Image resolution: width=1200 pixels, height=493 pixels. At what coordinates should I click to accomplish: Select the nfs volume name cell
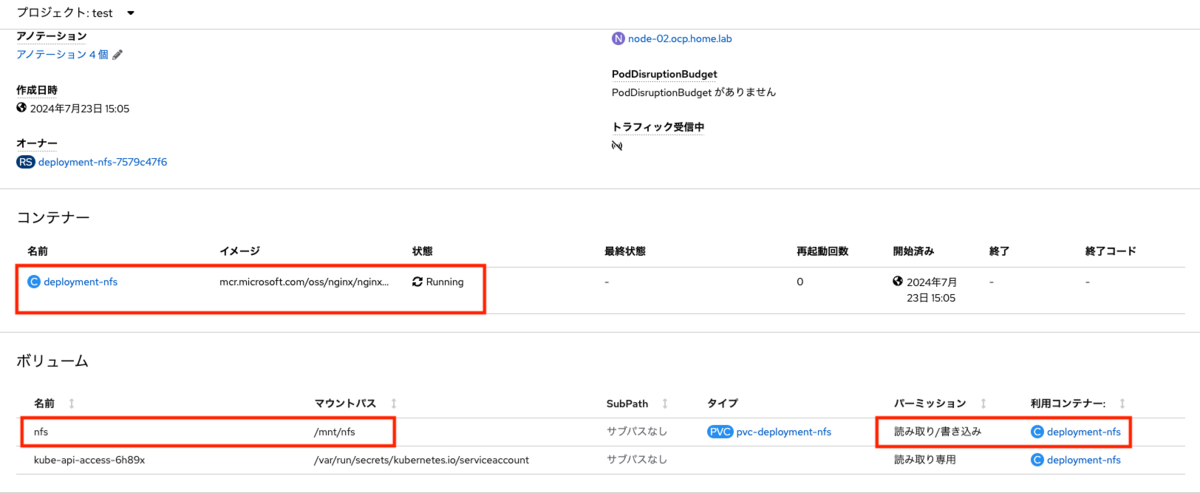(42, 432)
